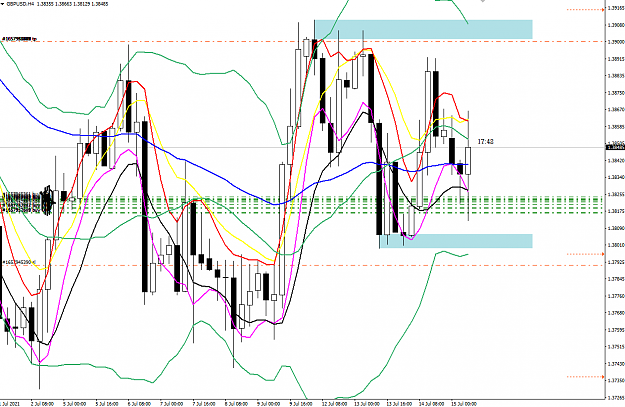Select the upper light-blue resistance rectangle
625x407 pixels.
pyautogui.click(x=423, y=29)
